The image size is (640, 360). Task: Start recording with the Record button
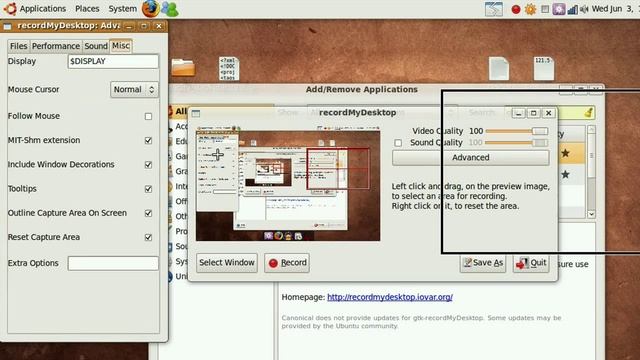point(287,263)
